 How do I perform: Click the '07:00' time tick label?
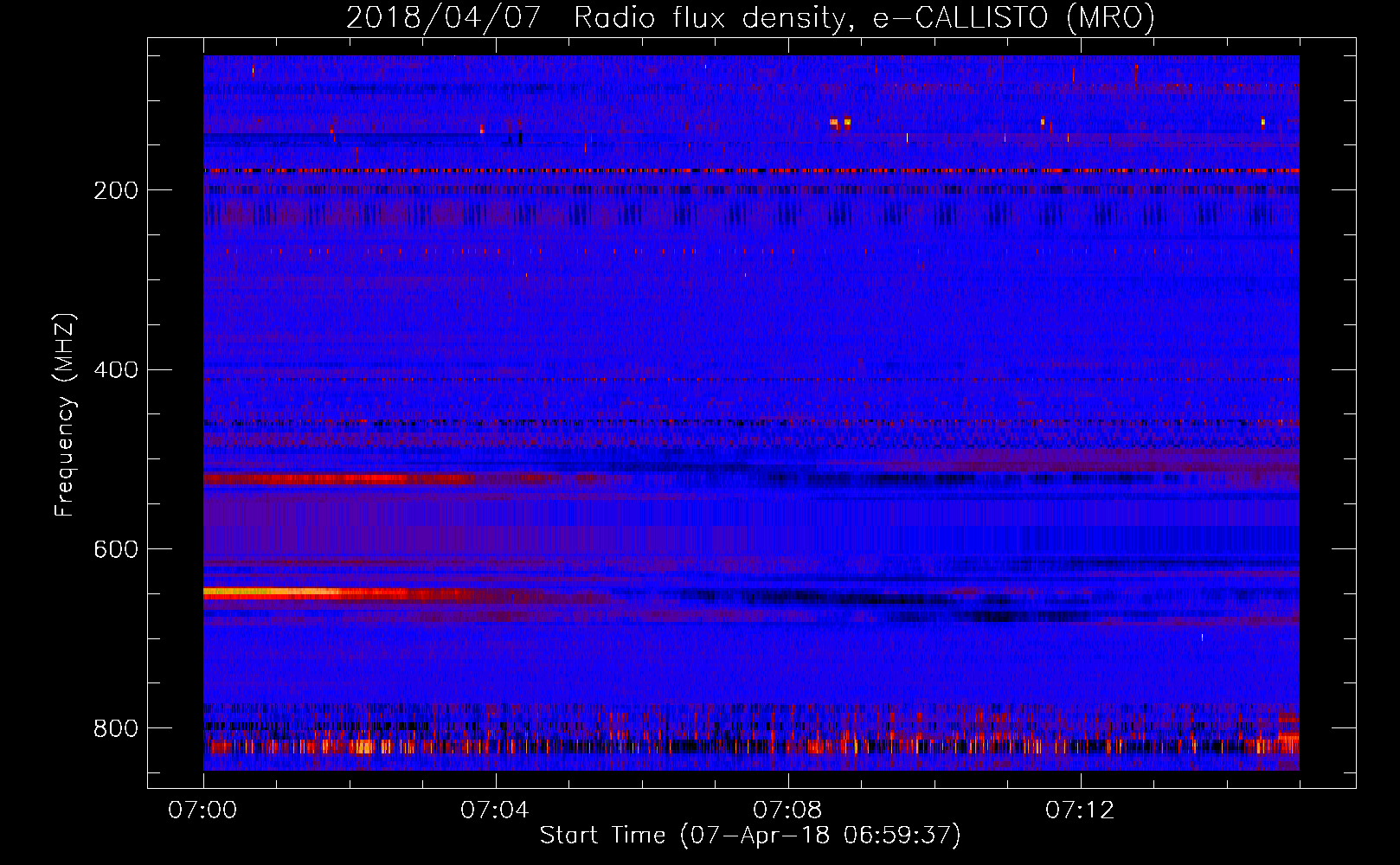tap(203, 810)
